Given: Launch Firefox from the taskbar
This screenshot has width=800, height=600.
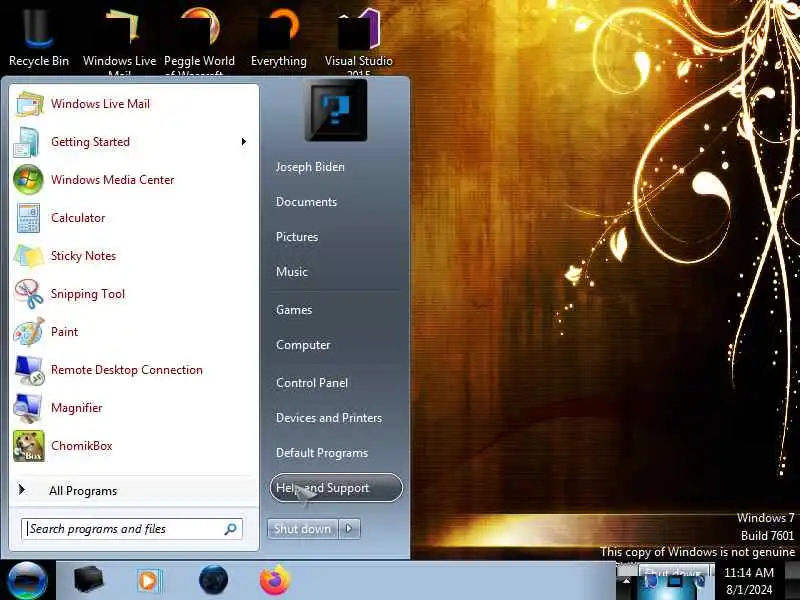Looking at the screenshot, I should click(274, 580).
